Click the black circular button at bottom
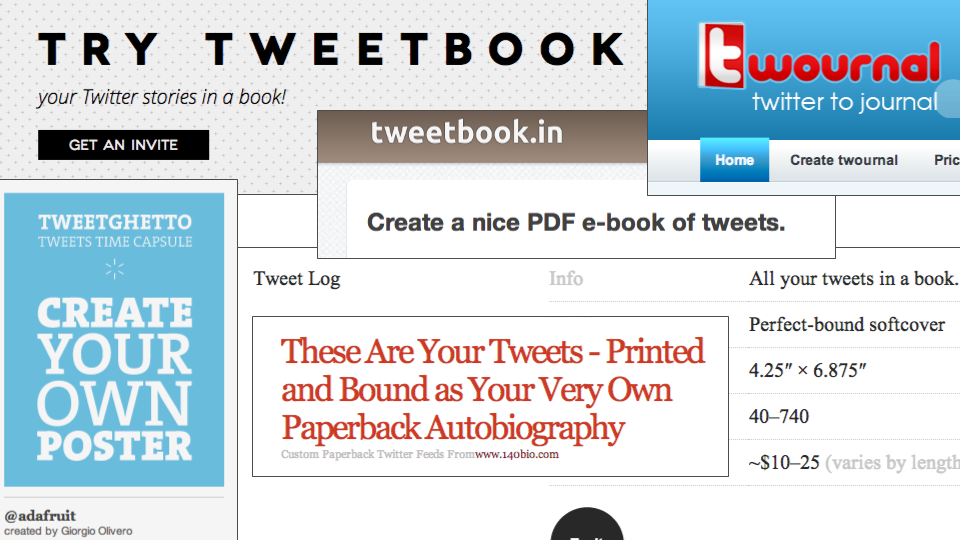960x540 pixels. [x=587, y=524]
